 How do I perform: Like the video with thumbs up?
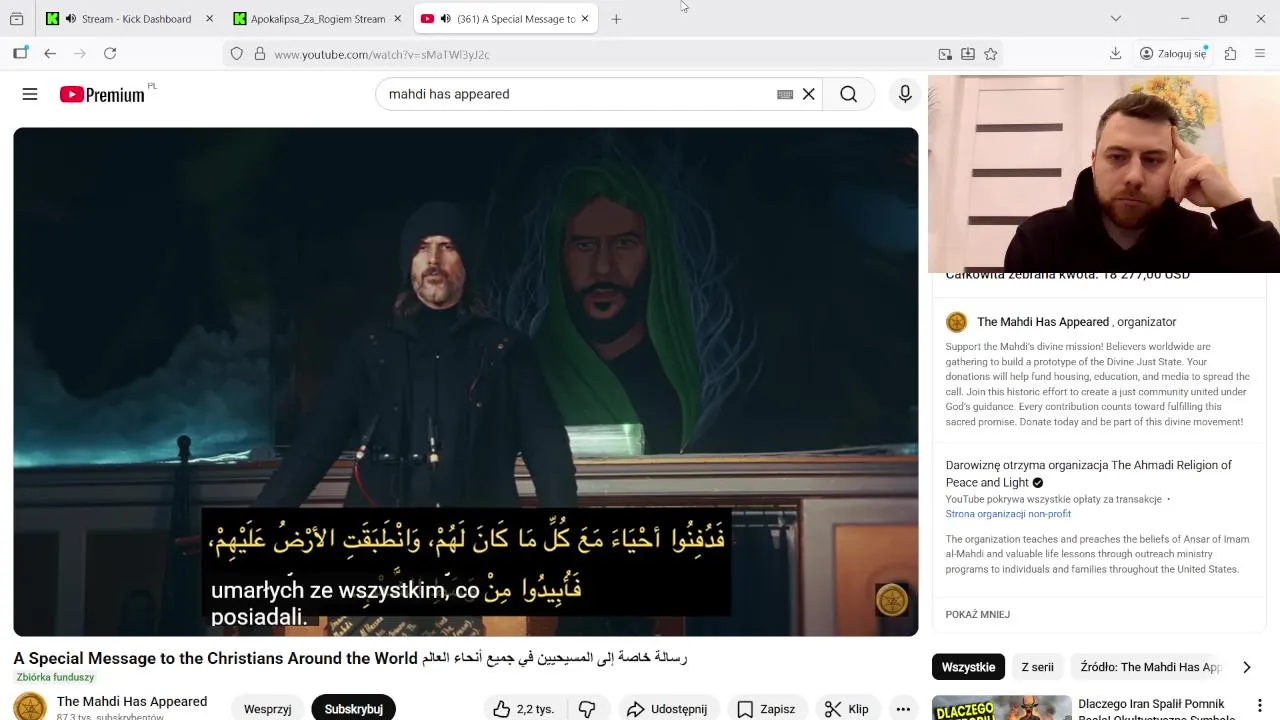(x=524, y=709)
